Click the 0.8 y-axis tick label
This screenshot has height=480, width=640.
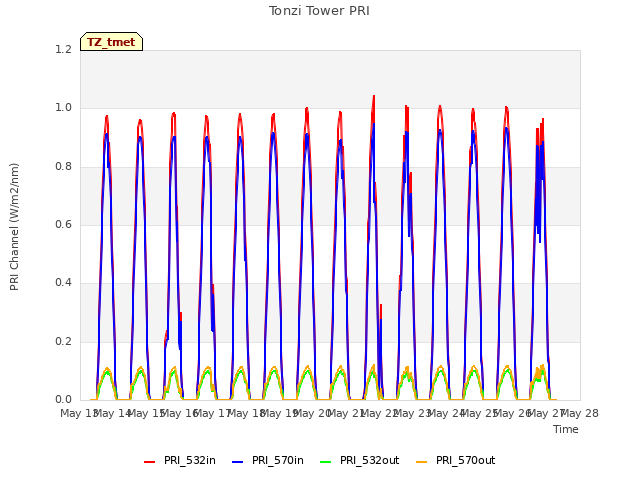coord(63,166)
